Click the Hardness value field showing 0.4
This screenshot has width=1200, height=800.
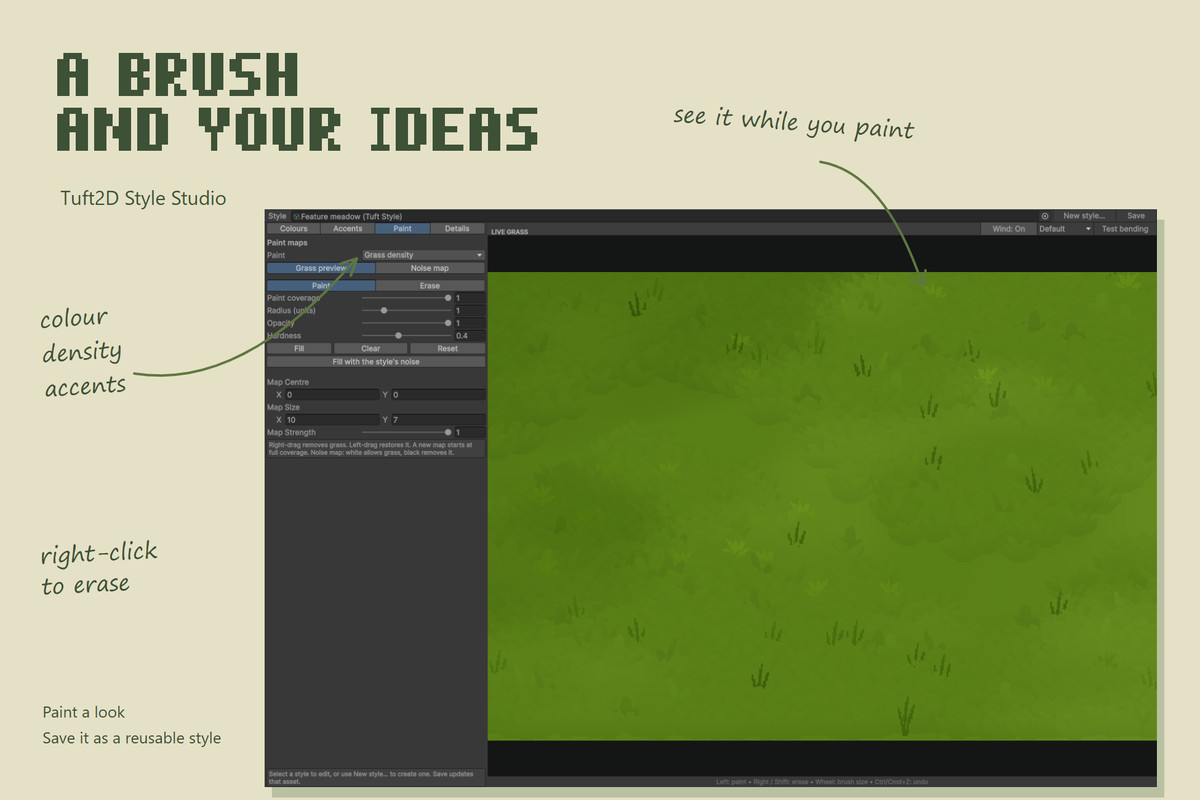point(469,336)
